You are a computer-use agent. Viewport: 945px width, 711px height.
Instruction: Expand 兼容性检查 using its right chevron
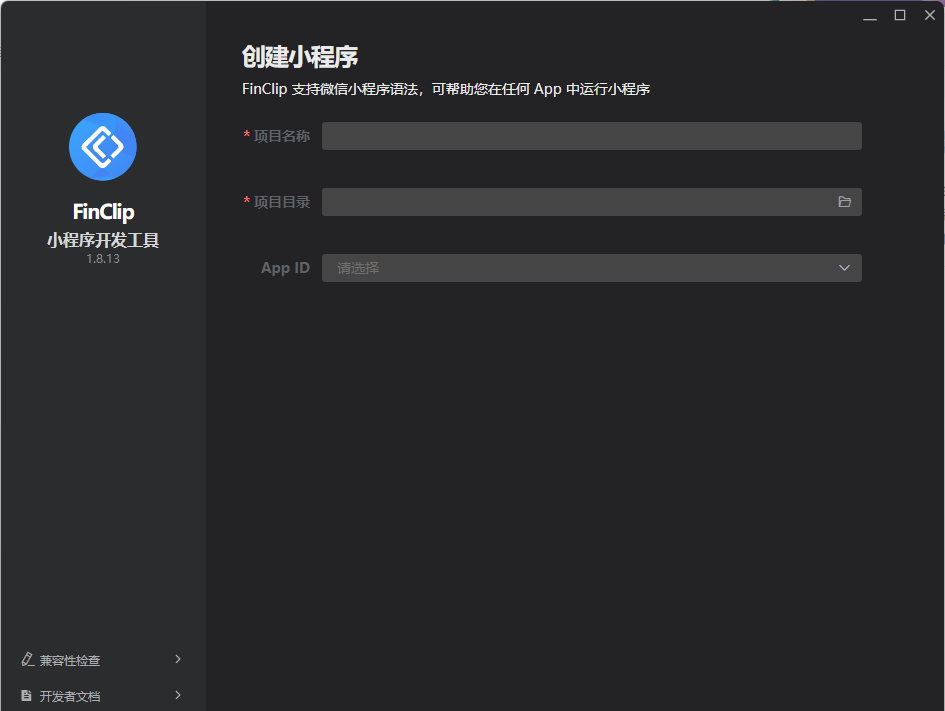pyautogui.click(x=178, y=659)
